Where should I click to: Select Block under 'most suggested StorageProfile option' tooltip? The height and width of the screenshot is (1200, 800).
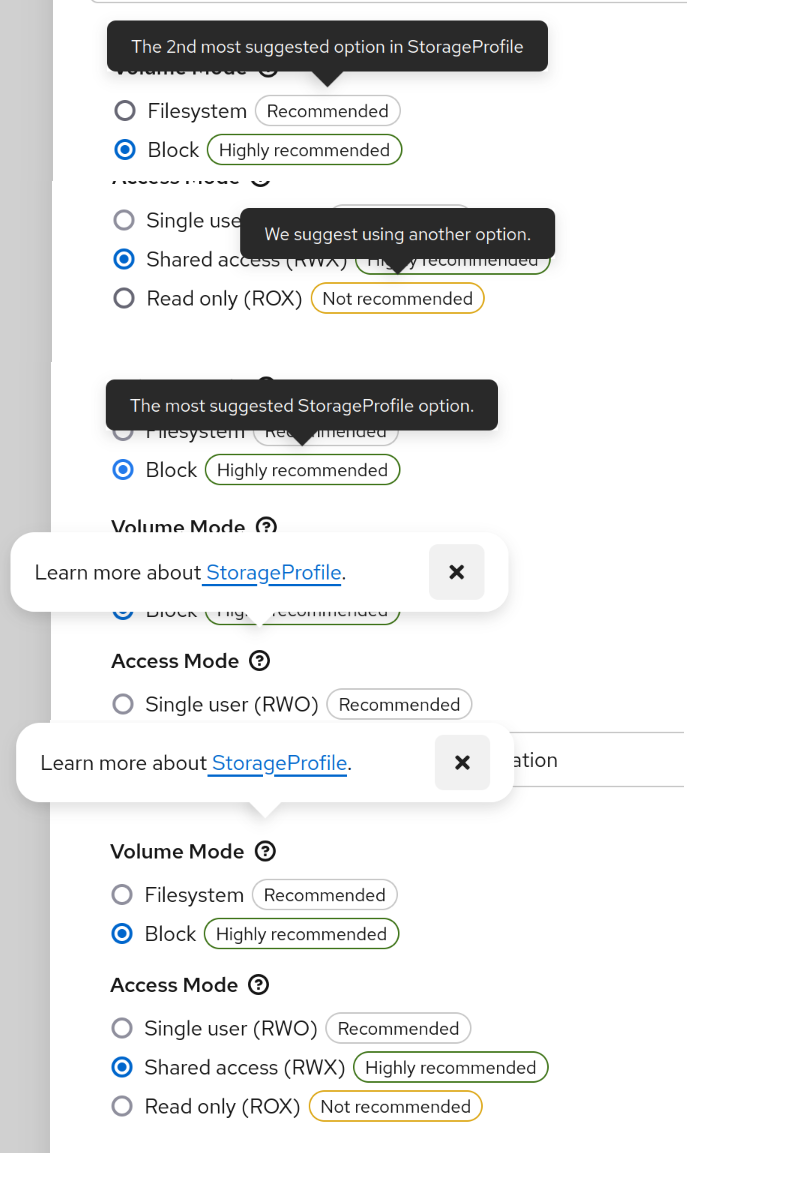coord(123,470)
